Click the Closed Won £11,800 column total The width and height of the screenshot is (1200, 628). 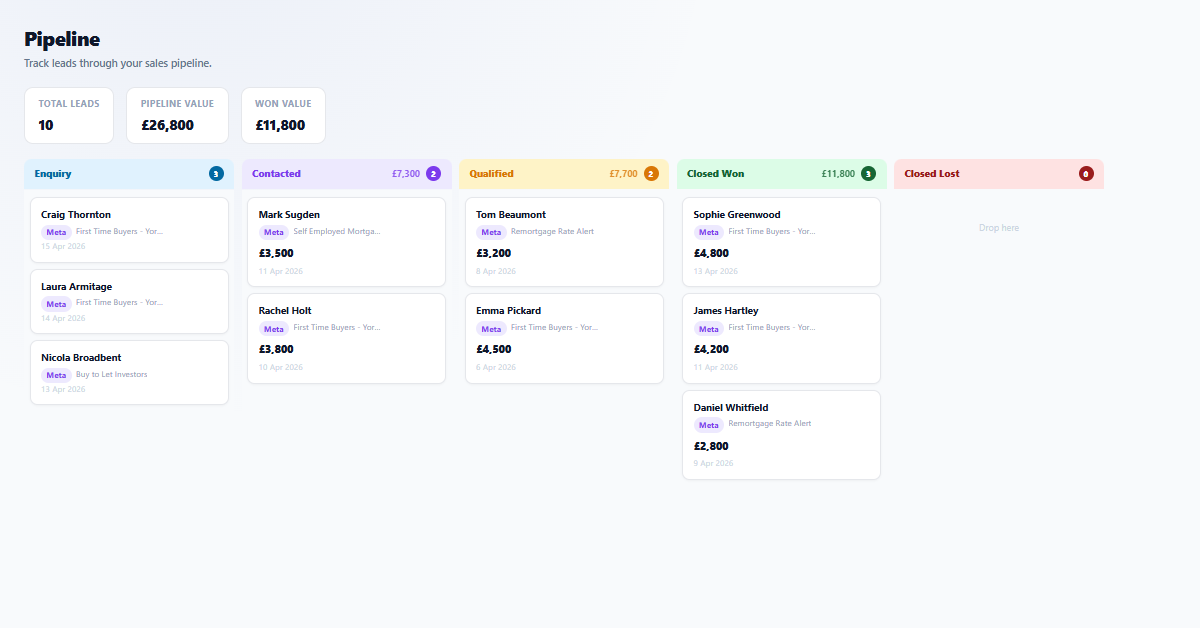pos(838,174)
